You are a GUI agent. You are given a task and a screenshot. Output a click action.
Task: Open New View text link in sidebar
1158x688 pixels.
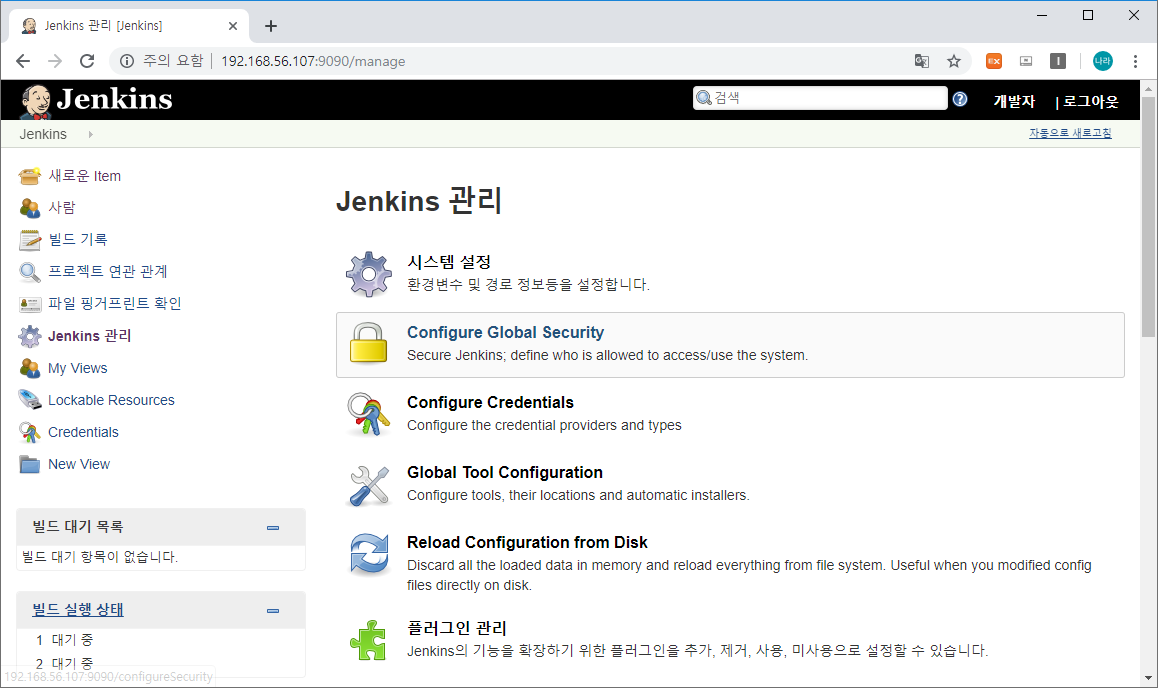tap(79, 464)
